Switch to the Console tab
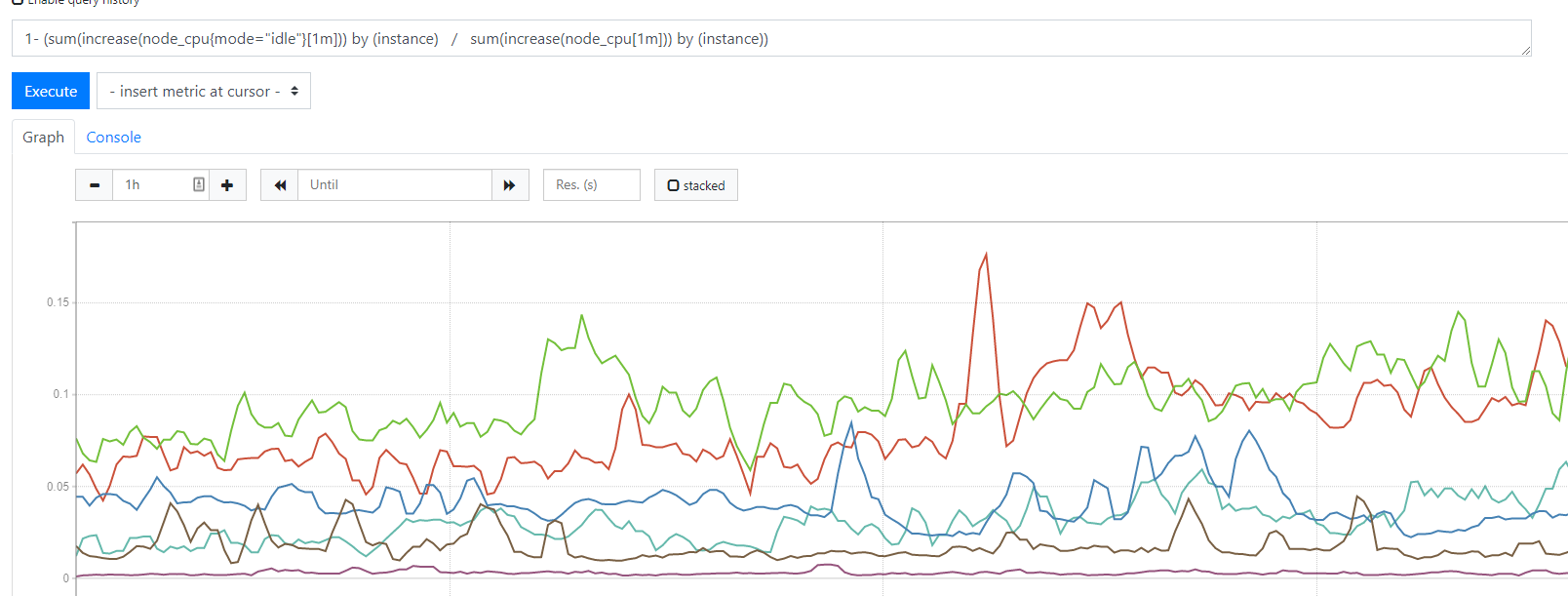Image resolution: width=1568 pixels, height=596 pixels. [x=113, y=138]
